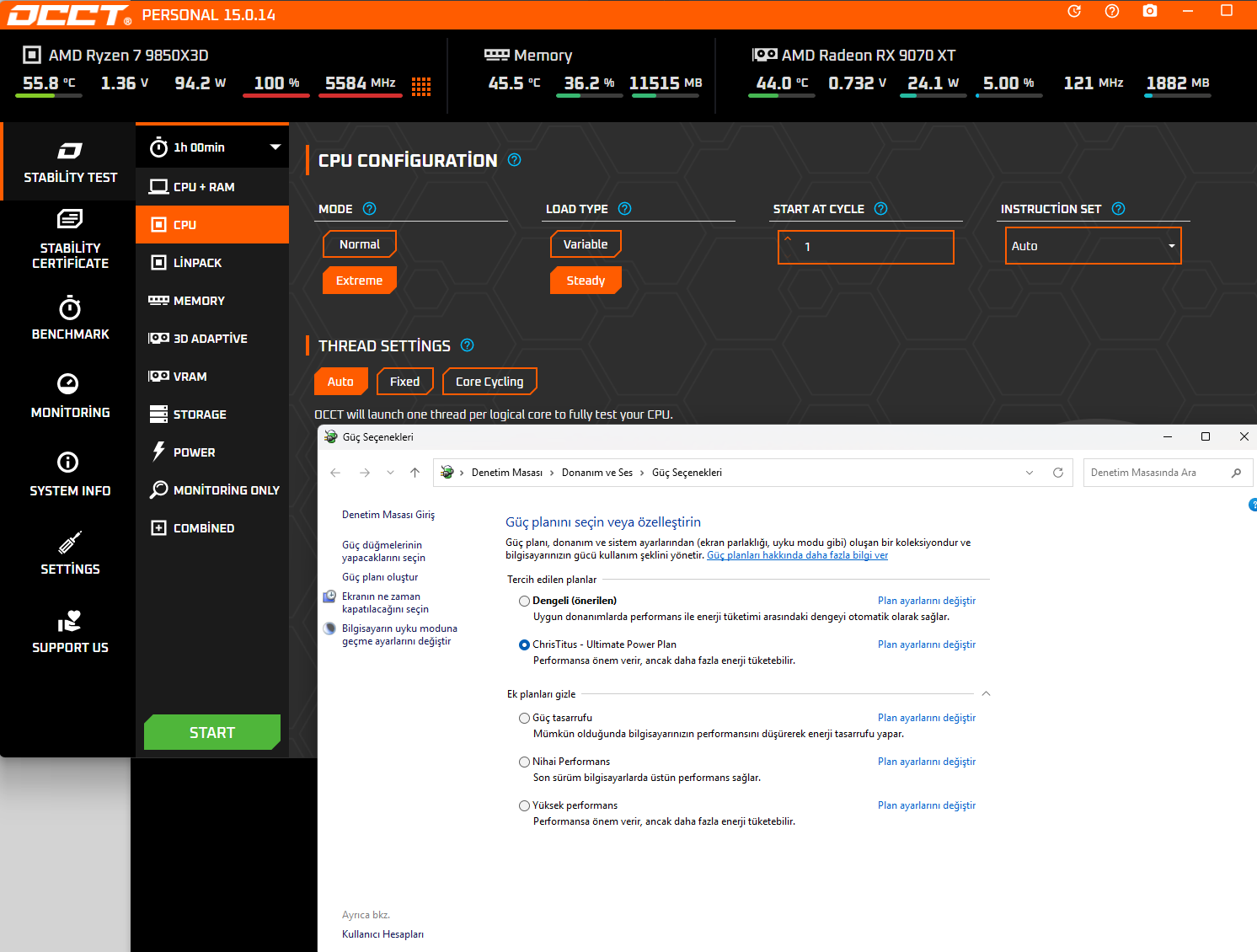Expand the Donanım ve Ses breadcrumb chevron
Image resolution: width=1257 pixels, height=952 pixels.
[x=642, y=473]
